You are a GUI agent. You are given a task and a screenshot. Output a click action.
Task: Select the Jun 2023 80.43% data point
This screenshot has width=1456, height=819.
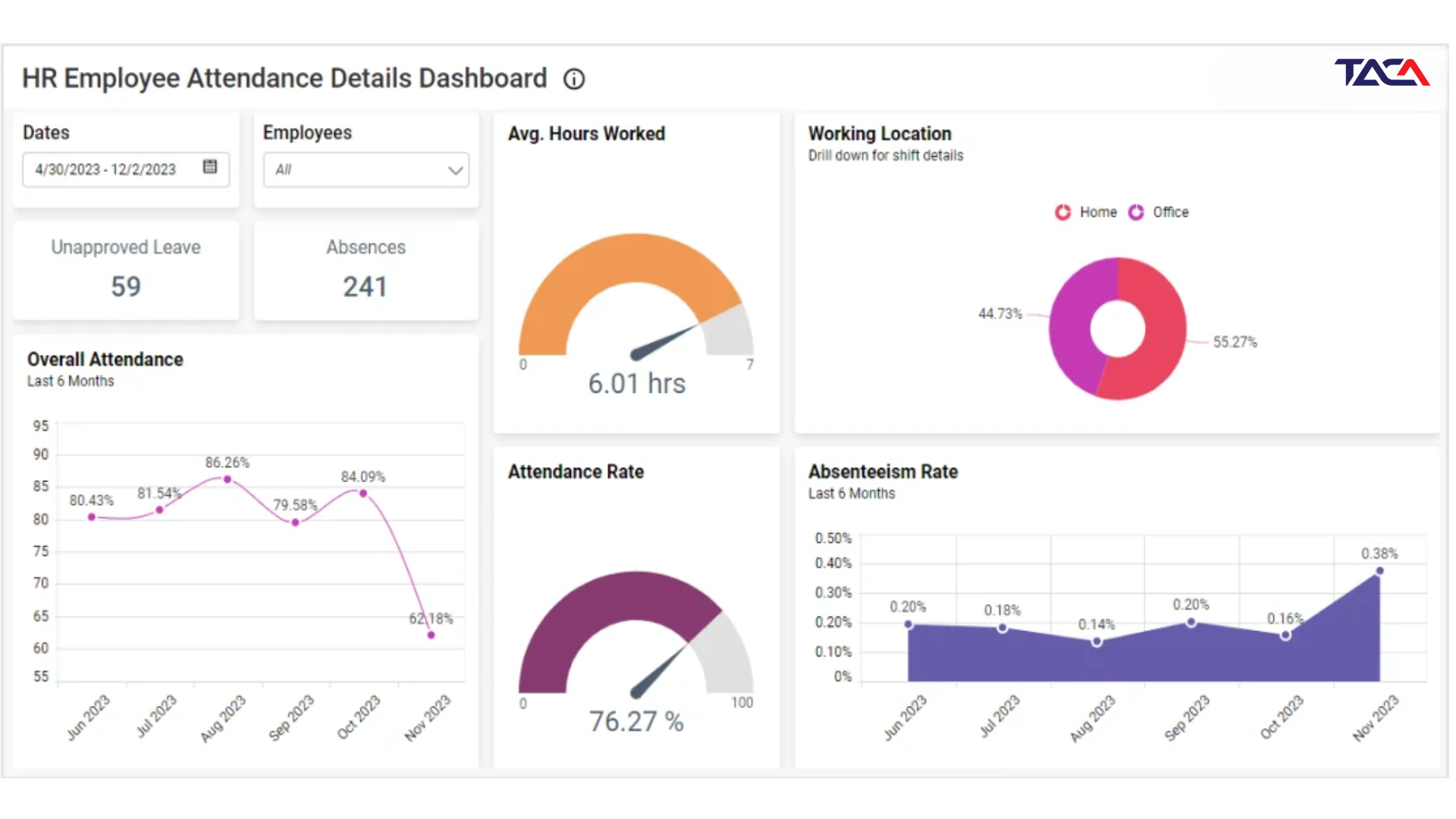click(x=92, y=517)
